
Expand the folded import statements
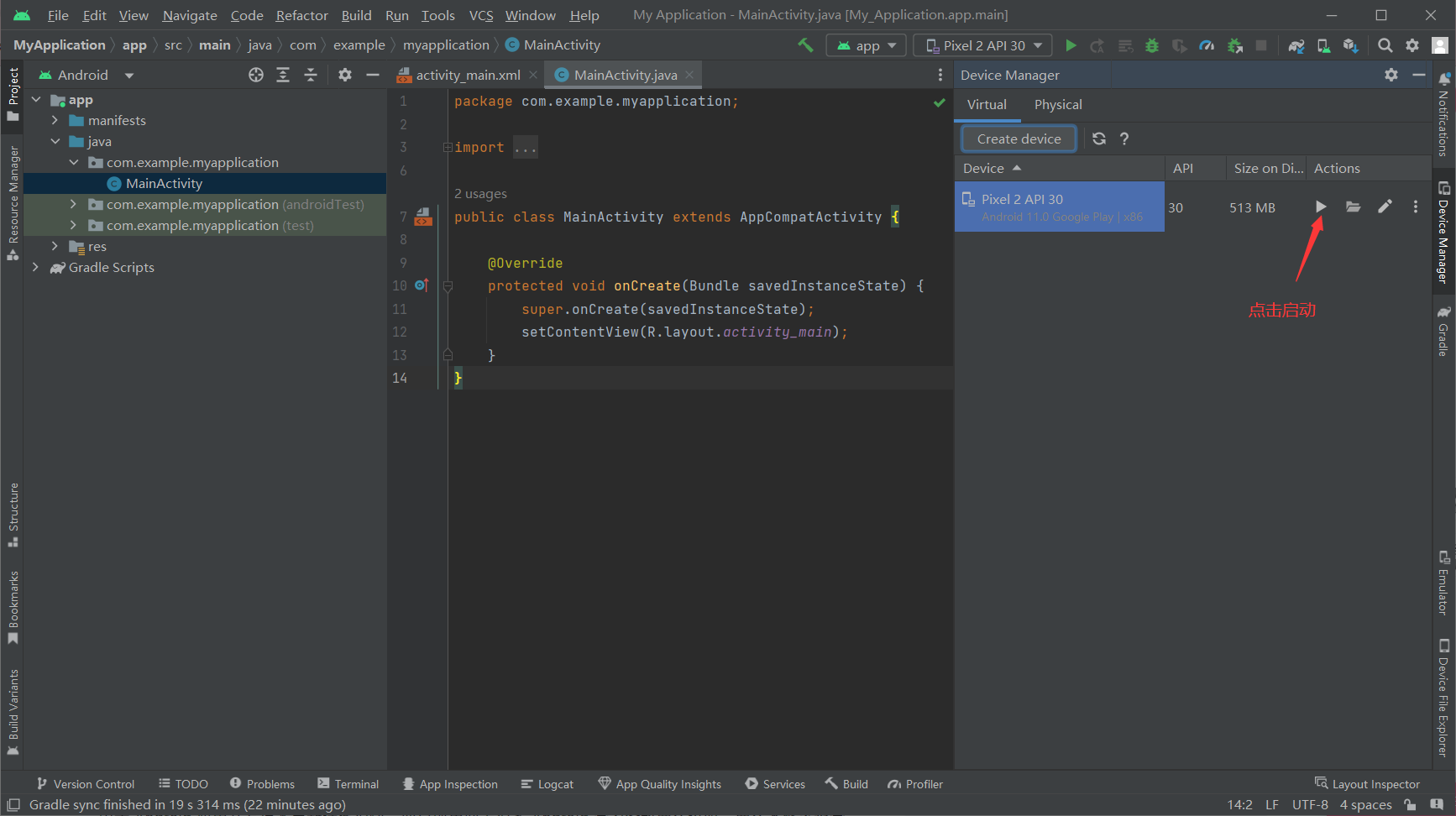(448, 148)
